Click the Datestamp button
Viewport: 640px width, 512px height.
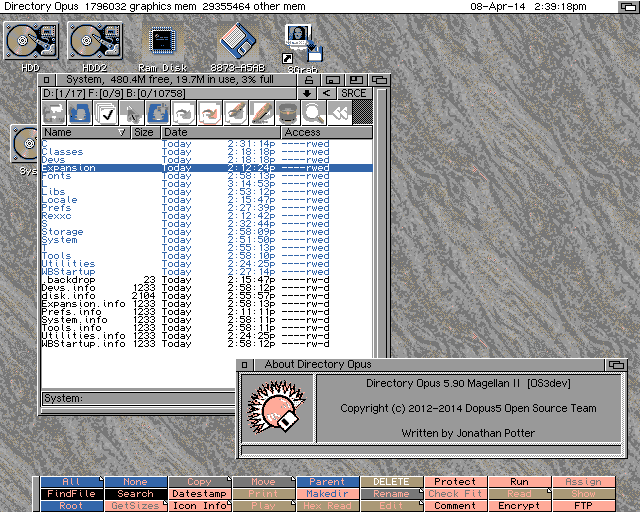click(200, 494)
